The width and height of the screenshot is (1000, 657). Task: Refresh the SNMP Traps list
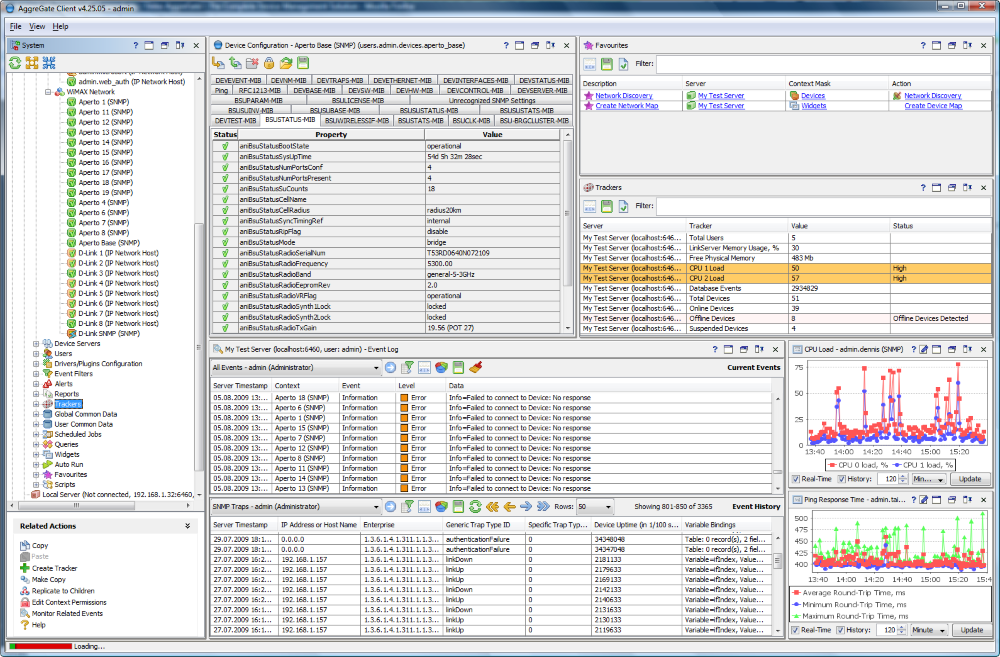point(474,507)
